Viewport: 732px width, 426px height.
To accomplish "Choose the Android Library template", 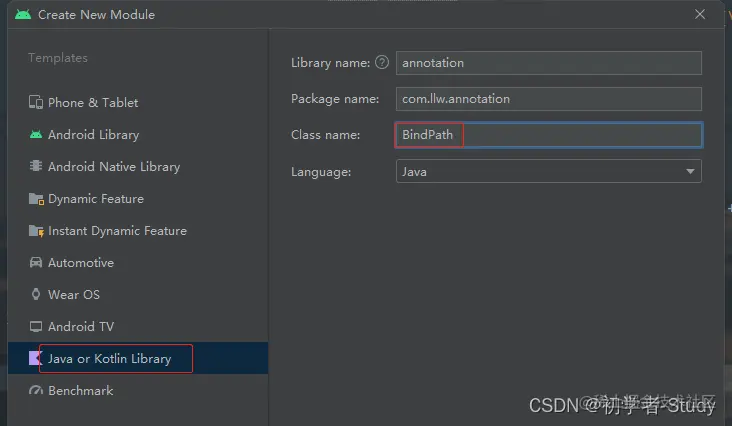I will [x=138, y=135].
